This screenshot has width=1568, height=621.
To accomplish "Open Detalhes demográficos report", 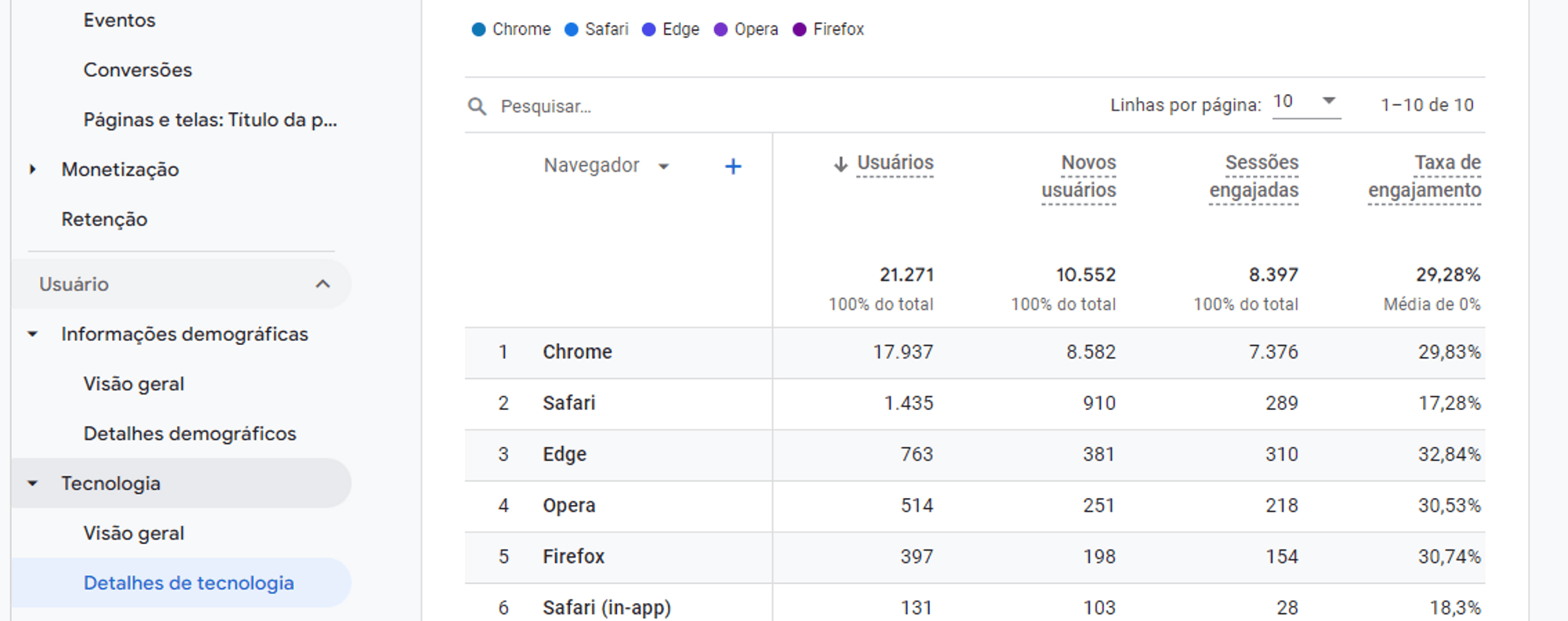I will 190,434.
